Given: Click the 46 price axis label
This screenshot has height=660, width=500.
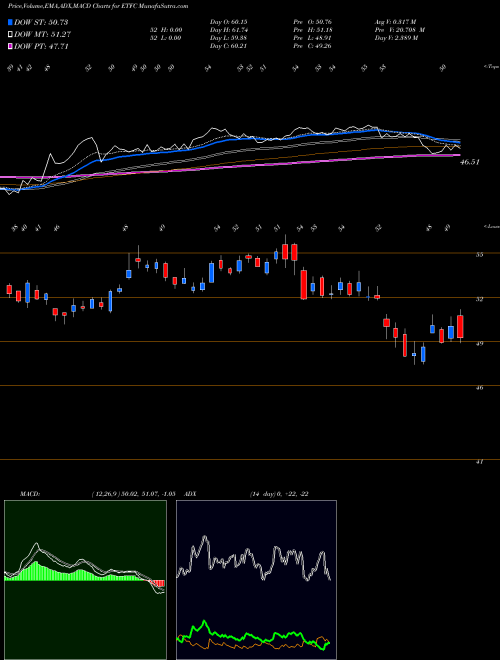Looking at the screenshot, I should click(479, 388).
